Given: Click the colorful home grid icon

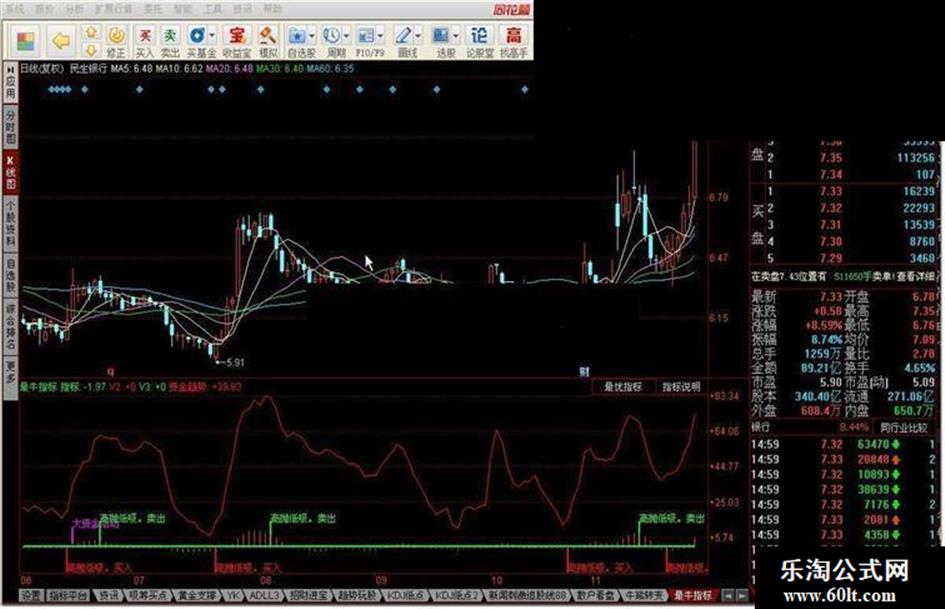Looking at the screenshot, I should click(x=25, y=41).
